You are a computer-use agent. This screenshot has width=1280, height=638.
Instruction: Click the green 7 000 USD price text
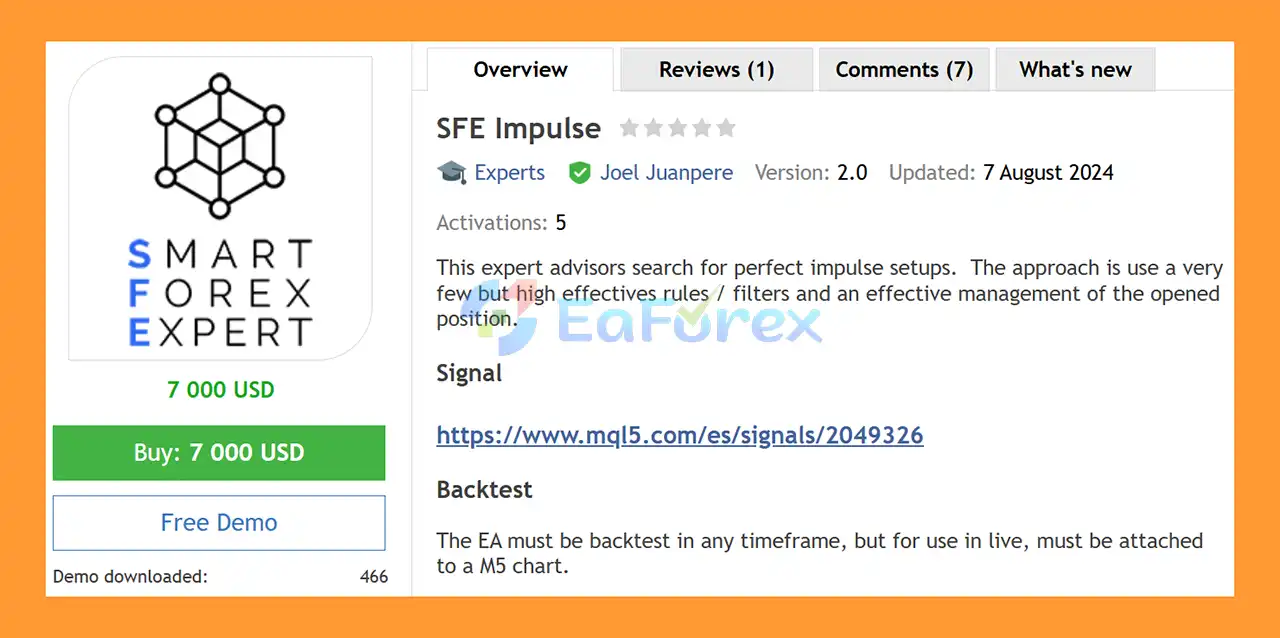(x=220, y=390)
